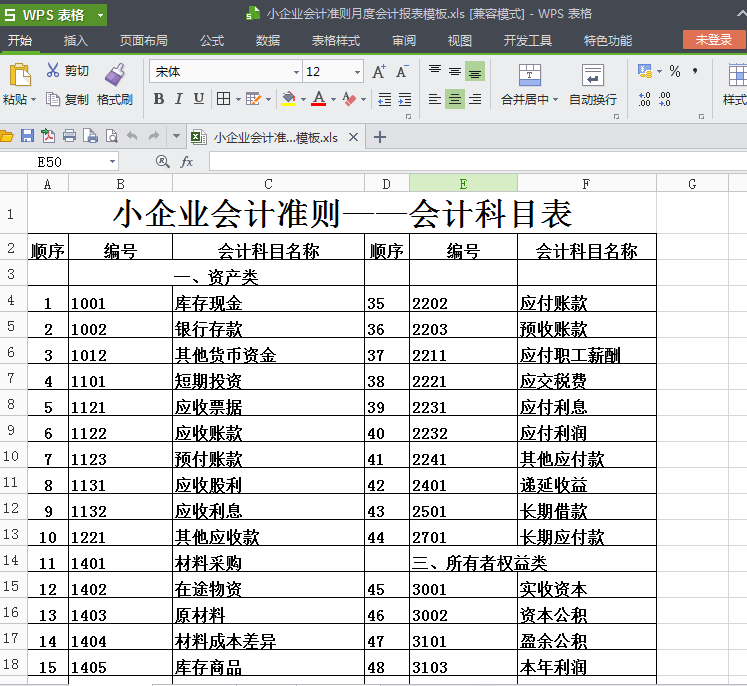This screenshot has height=686, width=747.
Task: Toggle Italic formatting
Action: pyautogui.click(x=179, y=99)
